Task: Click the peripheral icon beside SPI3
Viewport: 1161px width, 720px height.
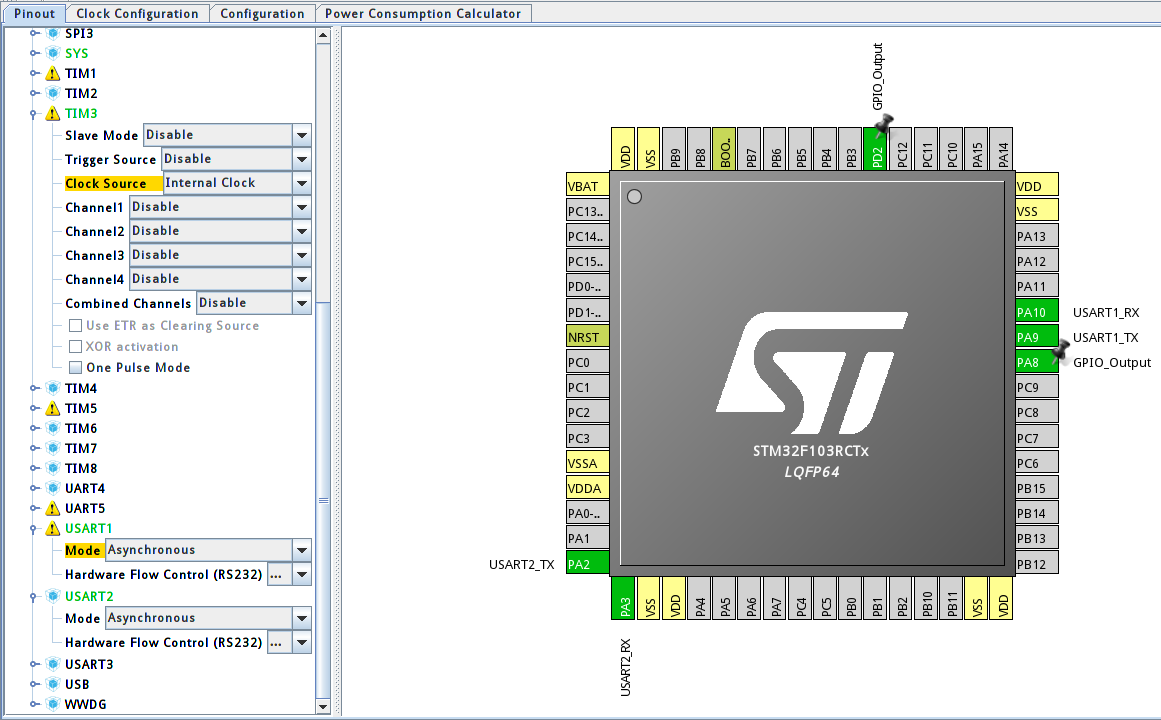Action: coord(53,33)
